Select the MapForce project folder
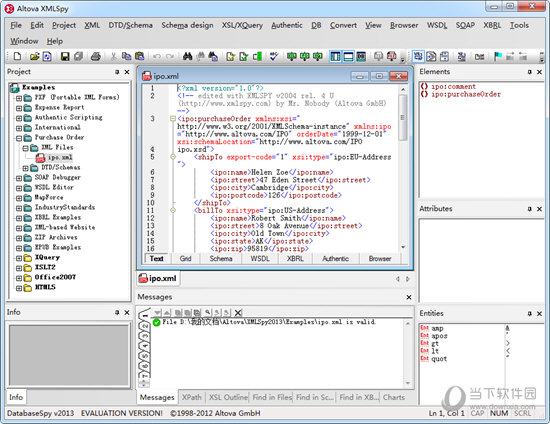 pos(48,197)
